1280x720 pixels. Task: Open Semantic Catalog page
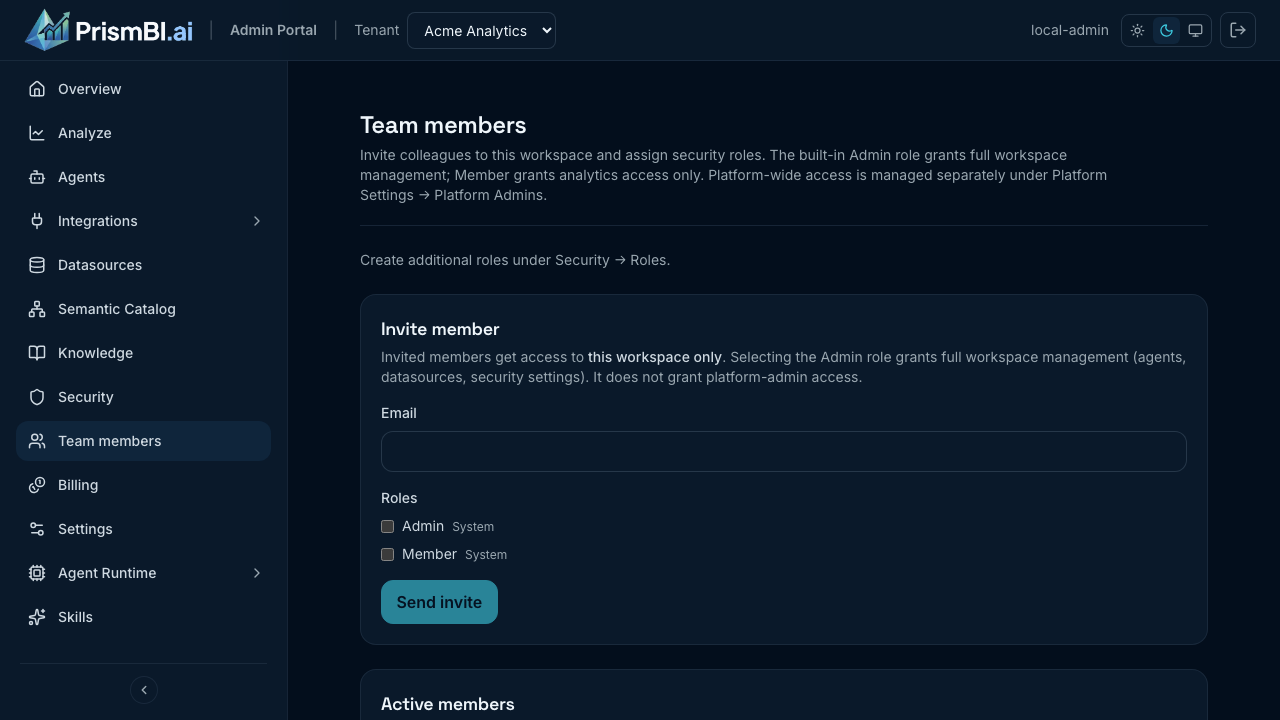pos(143,309)
